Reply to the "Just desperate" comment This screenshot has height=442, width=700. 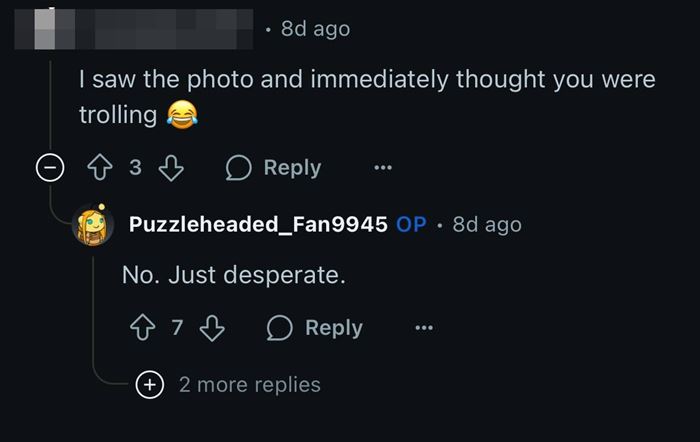315,328
